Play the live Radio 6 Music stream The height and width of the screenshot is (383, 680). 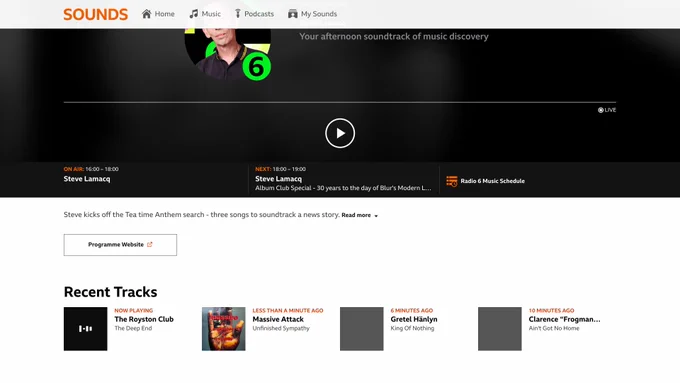pyautogui.click(x=340, y=133)
